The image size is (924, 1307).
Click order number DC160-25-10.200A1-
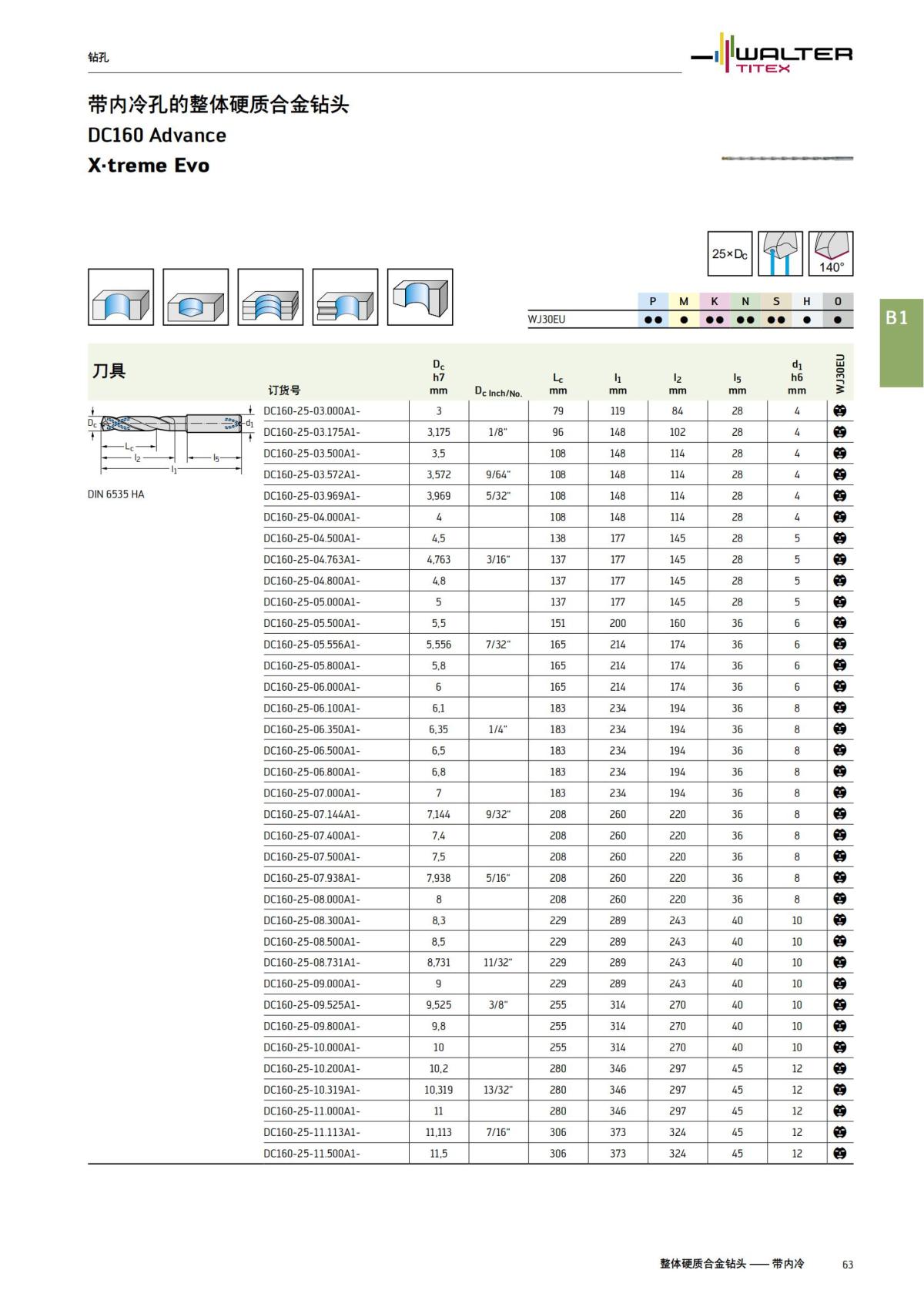point(312,1068)
